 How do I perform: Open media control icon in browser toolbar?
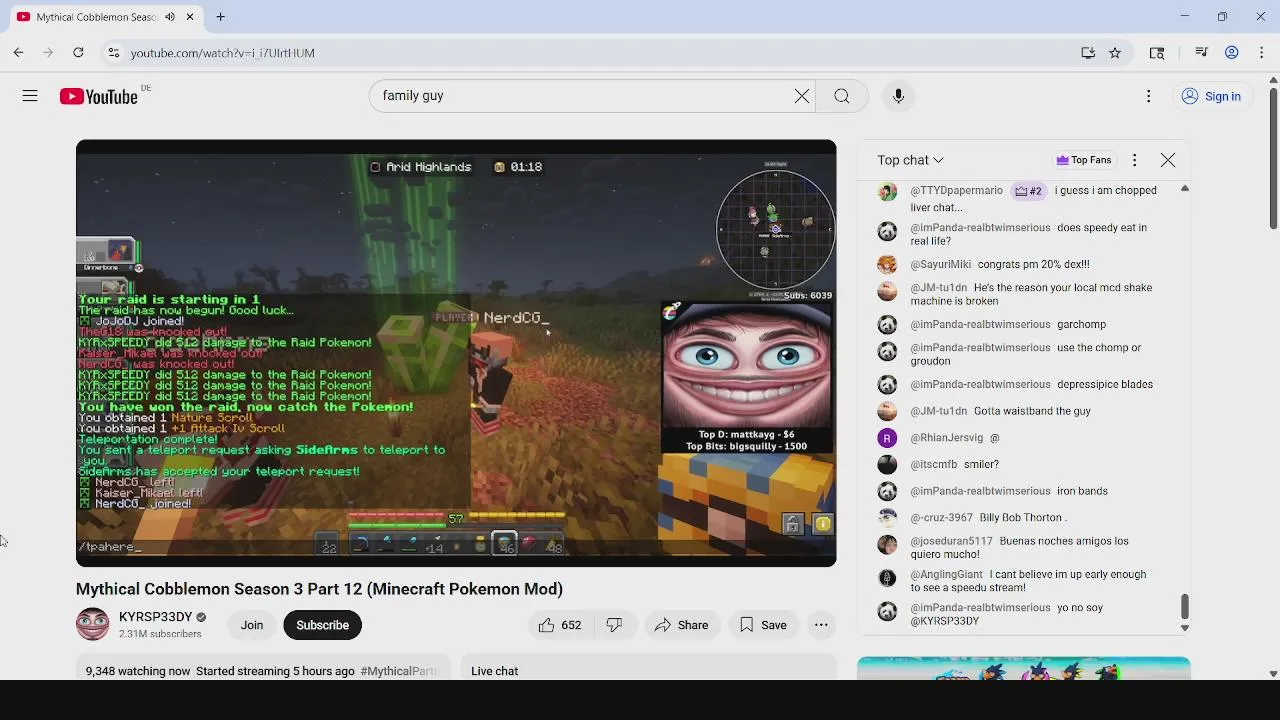[x=1202, y=53]
